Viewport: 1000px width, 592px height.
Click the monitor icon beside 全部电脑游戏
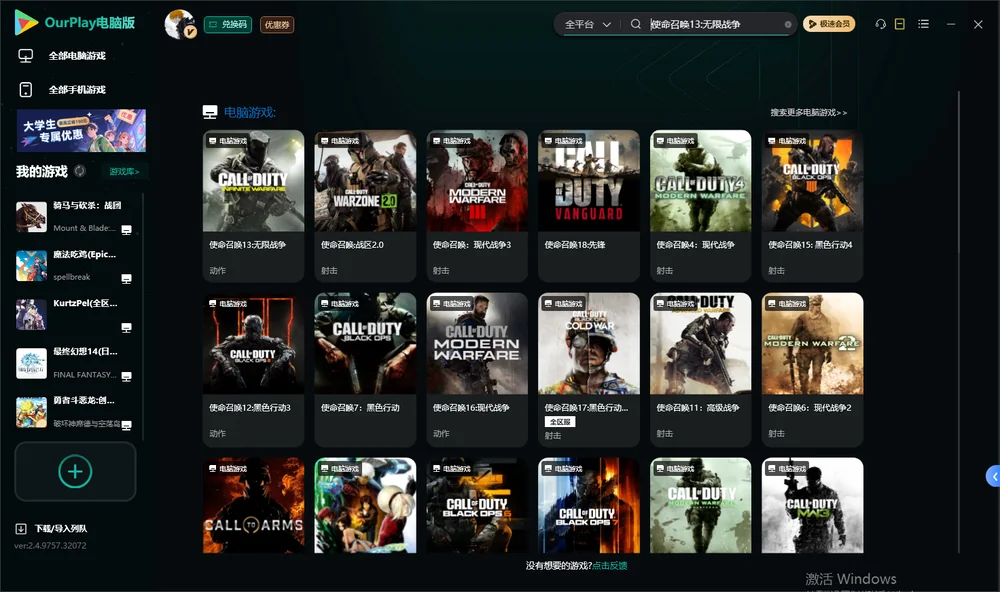(x=26, y=56)
